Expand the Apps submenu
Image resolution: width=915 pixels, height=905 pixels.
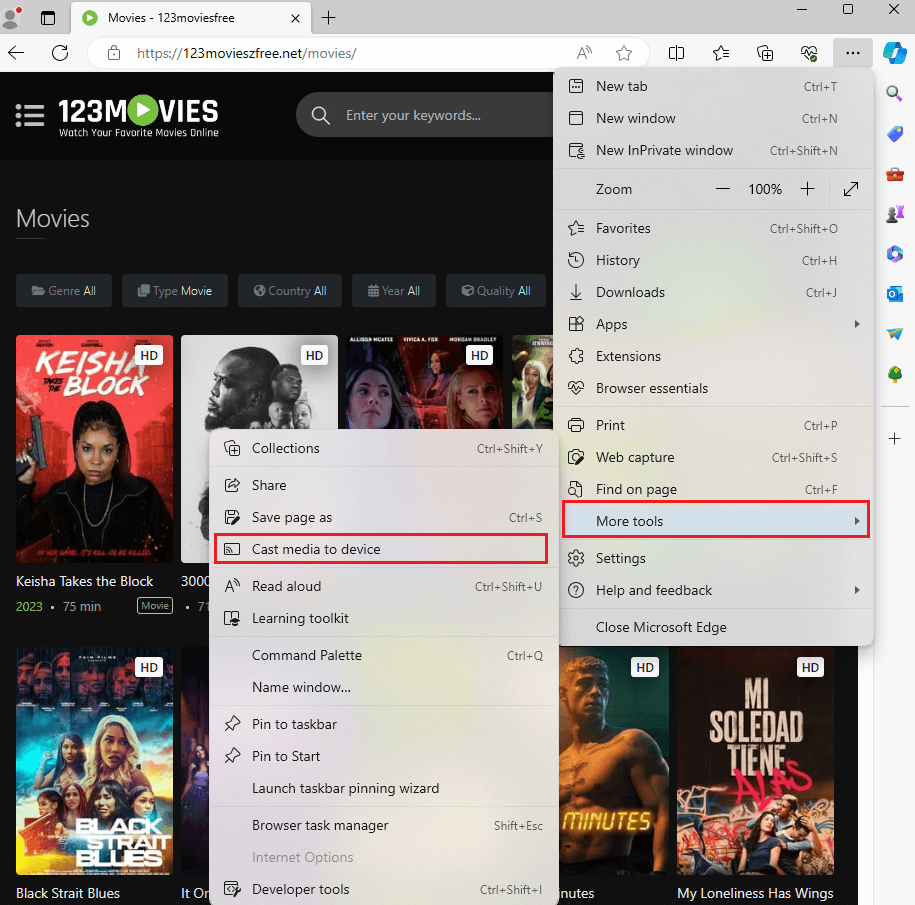714,324
